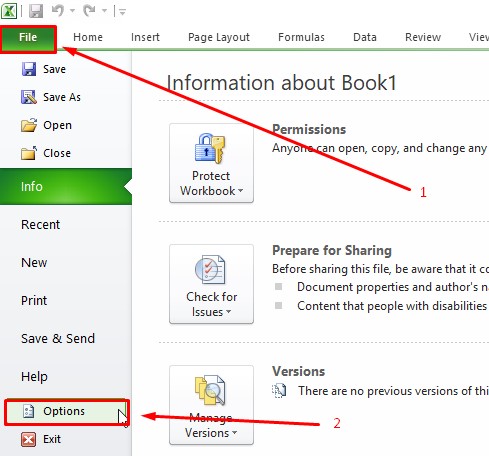Open the Protect Workbook dropdown
Viewport: 489px width, 456px height.
point(211,163)
